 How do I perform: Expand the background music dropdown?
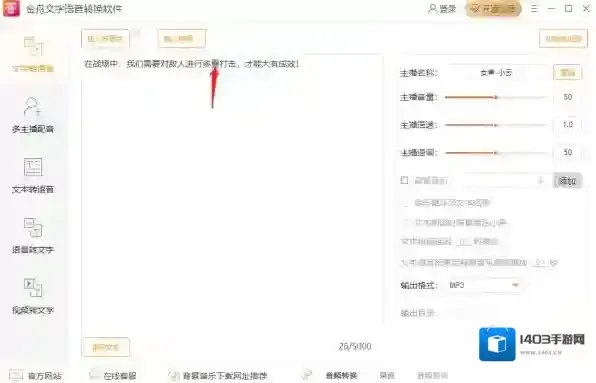541,180
